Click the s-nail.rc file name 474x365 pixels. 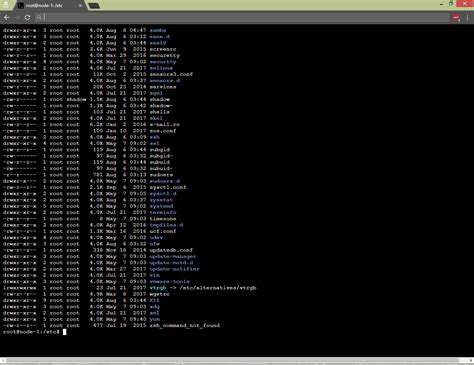[x=164, y=125]
